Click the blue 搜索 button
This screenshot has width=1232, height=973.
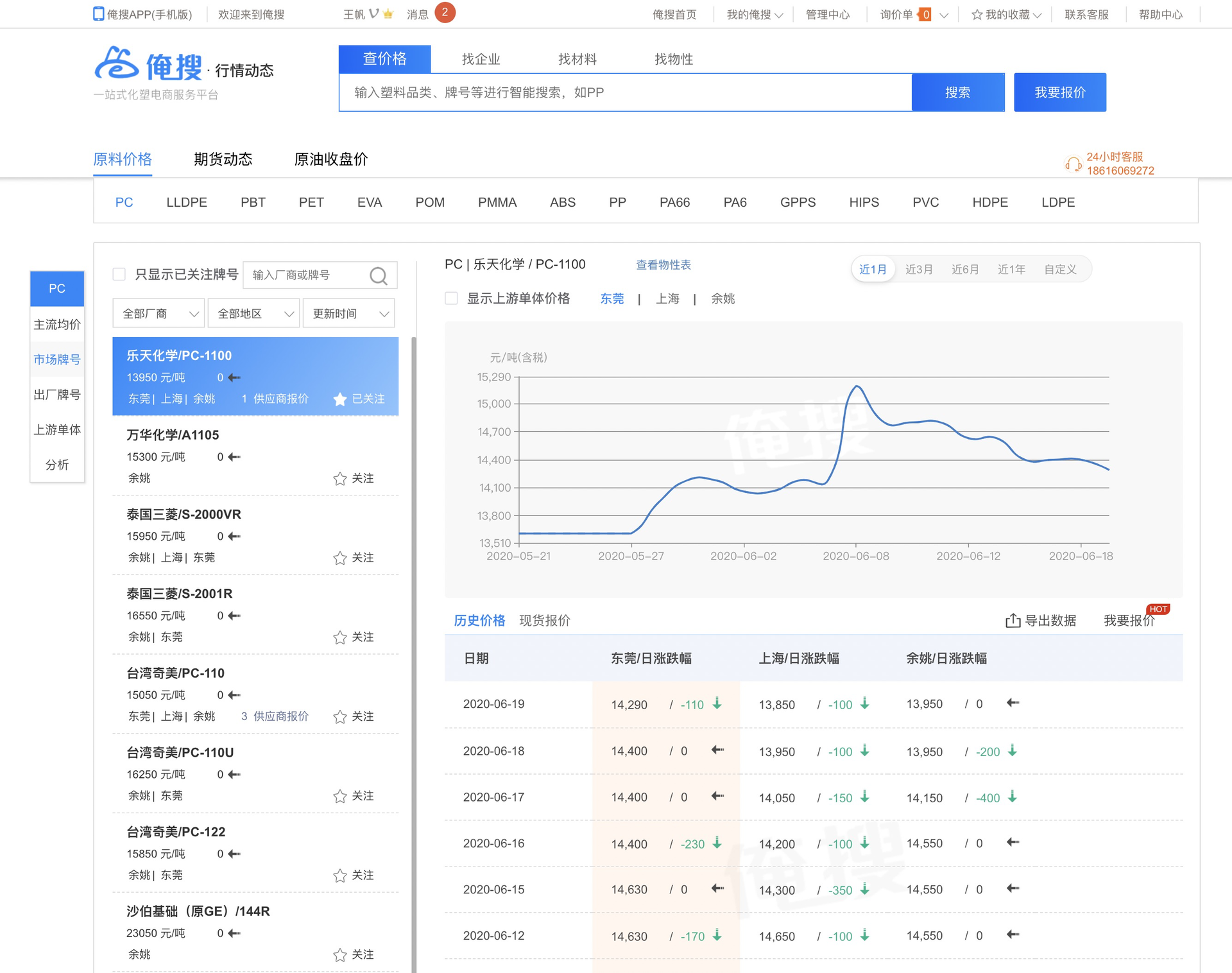[957, 92]
